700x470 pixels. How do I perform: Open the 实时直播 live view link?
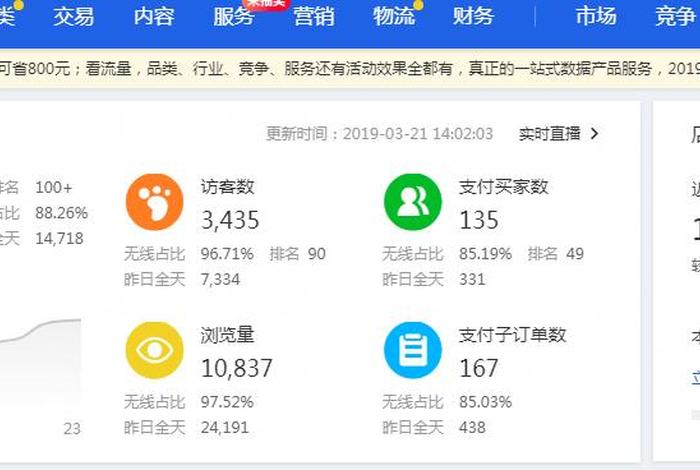coord(549,133)
